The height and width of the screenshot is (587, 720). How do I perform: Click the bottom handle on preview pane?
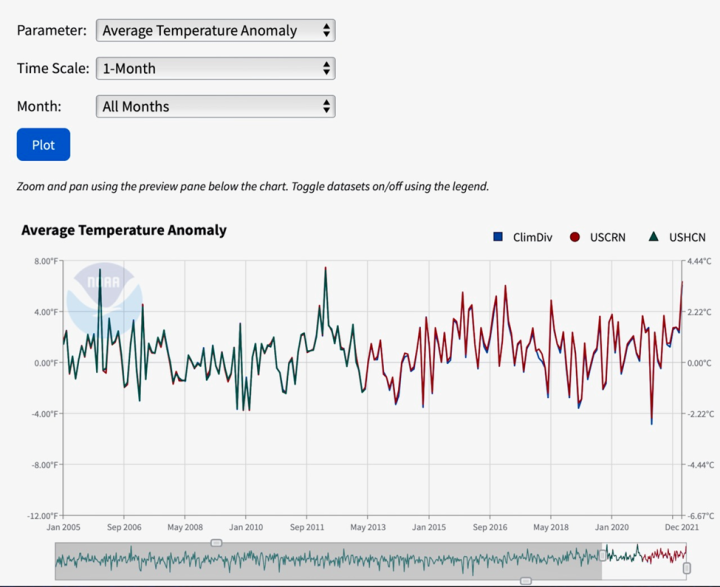tap(526, 581)
